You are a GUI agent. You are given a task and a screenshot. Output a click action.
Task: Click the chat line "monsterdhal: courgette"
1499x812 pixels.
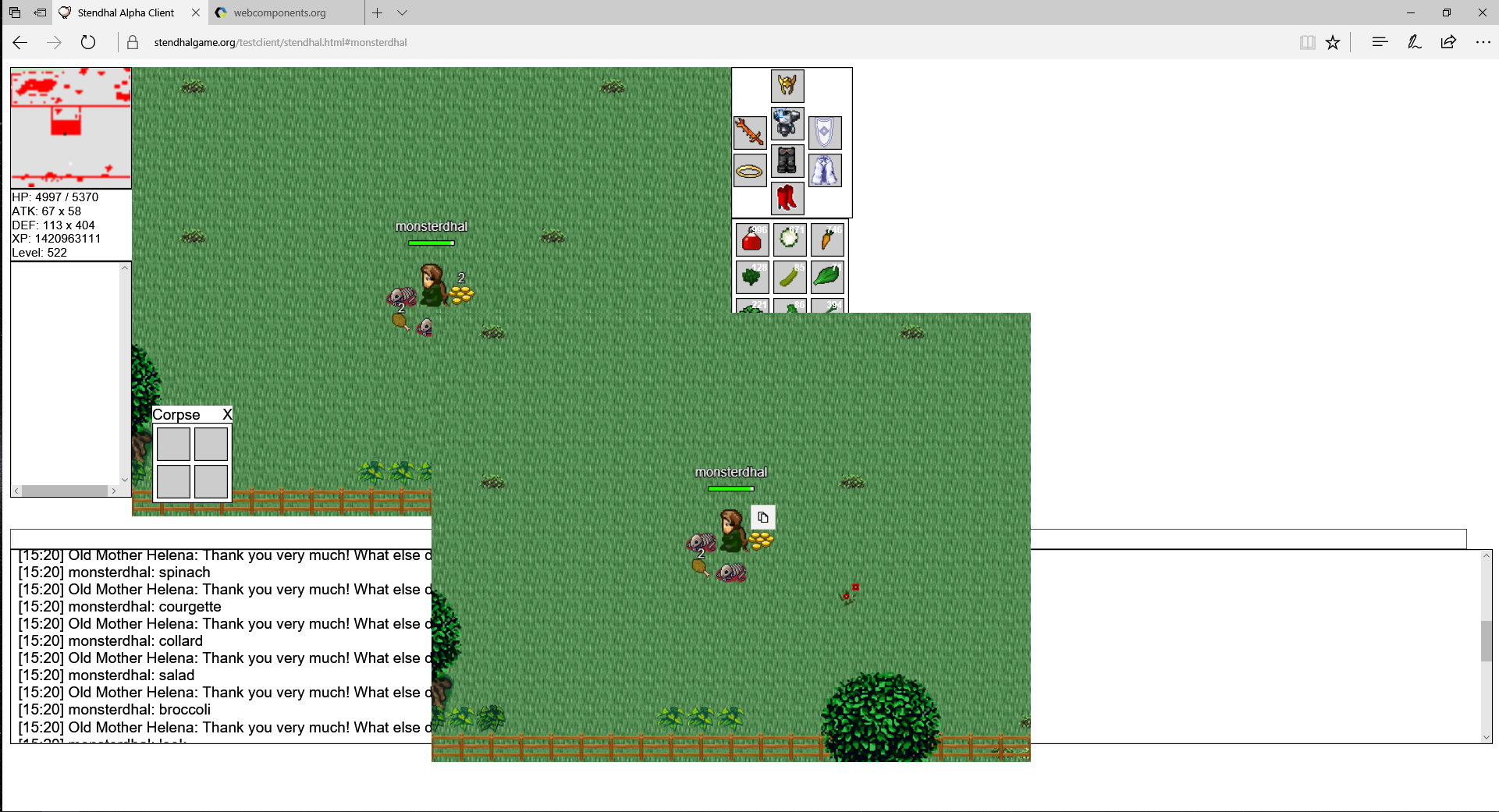click(x=119, y=607)
